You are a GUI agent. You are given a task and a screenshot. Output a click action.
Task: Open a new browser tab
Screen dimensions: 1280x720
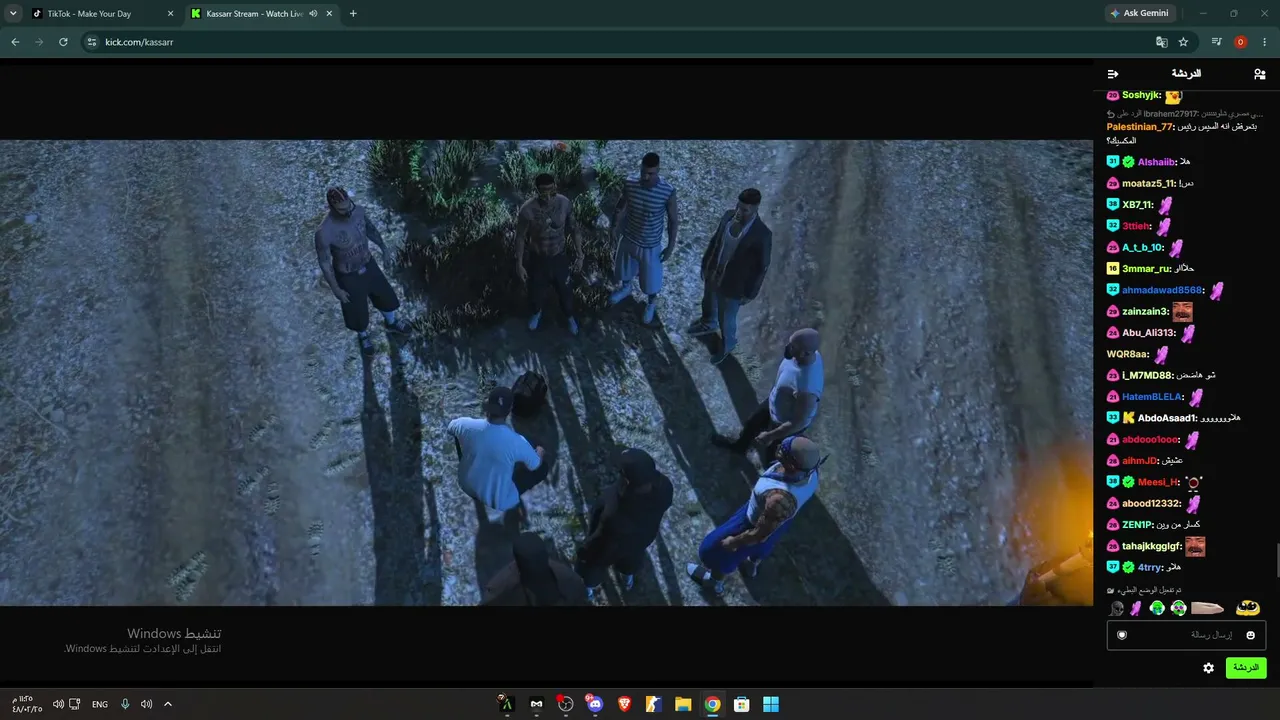point(353,14)
